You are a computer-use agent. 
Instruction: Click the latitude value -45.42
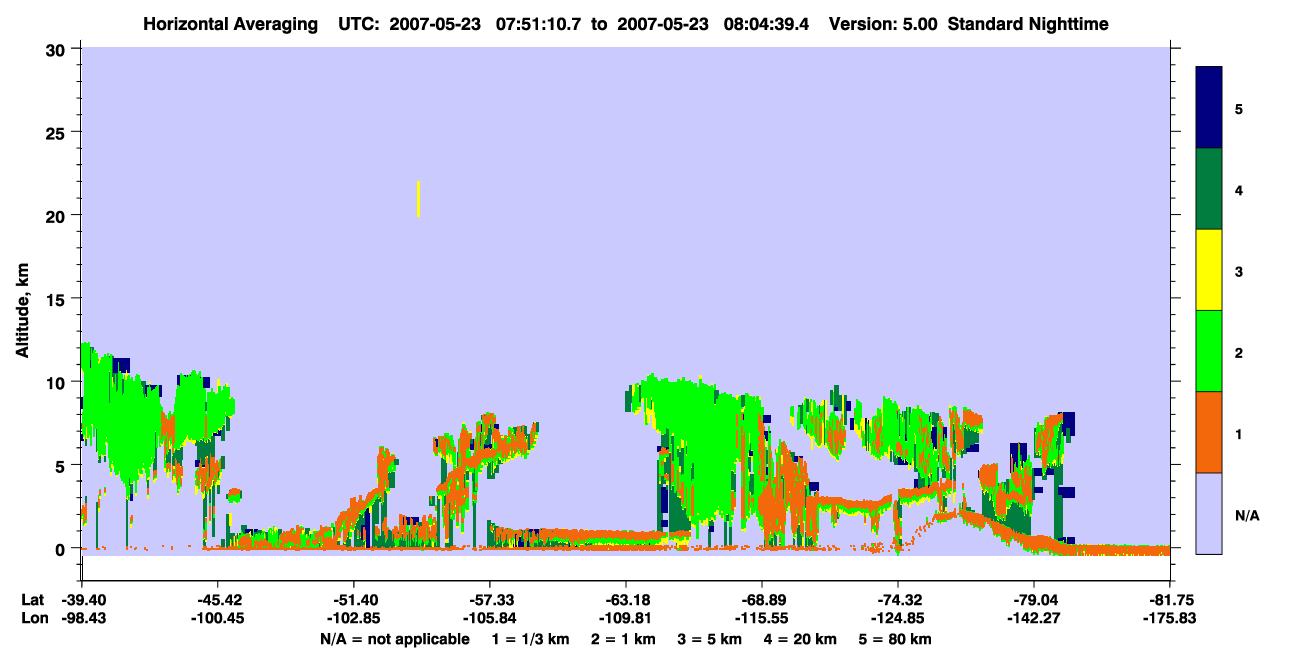click(218, 600)
